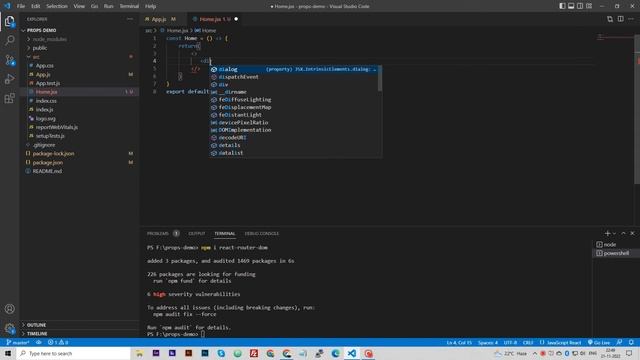Image resolution: width=640 pixels, height=360 pixels.
Task: Toggle bottom panel layout icon
Action: [x=571, y=6]
